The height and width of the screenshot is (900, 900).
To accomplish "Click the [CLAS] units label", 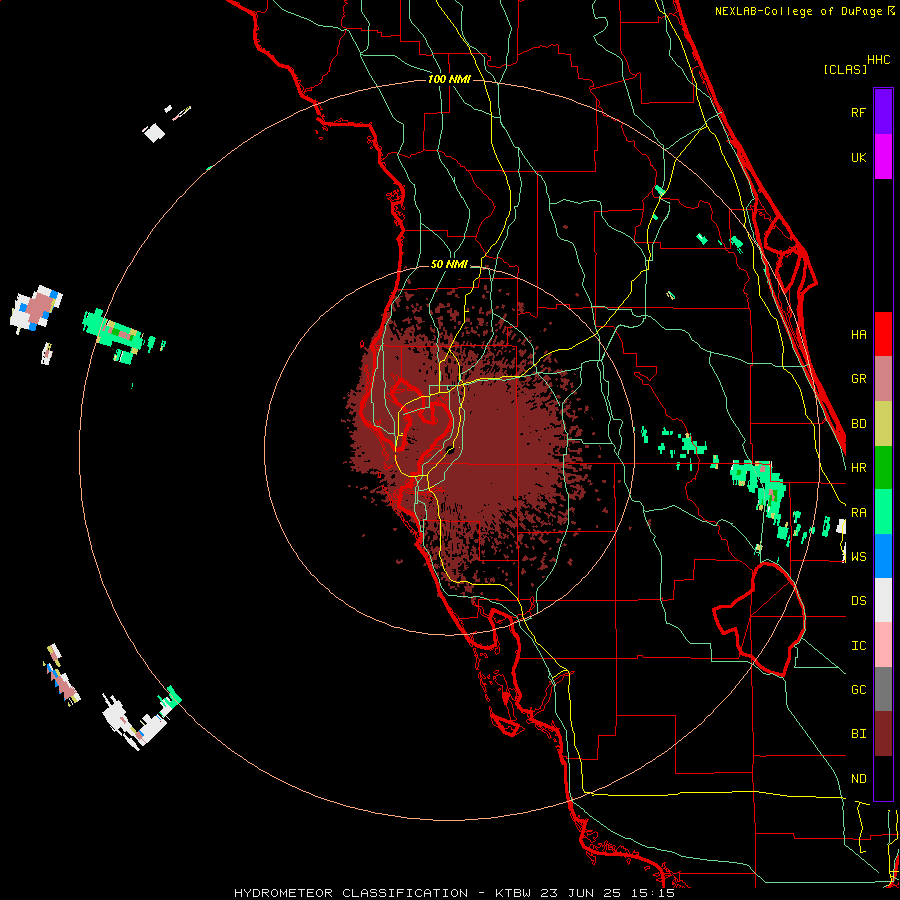I will (x=845, y=69).
